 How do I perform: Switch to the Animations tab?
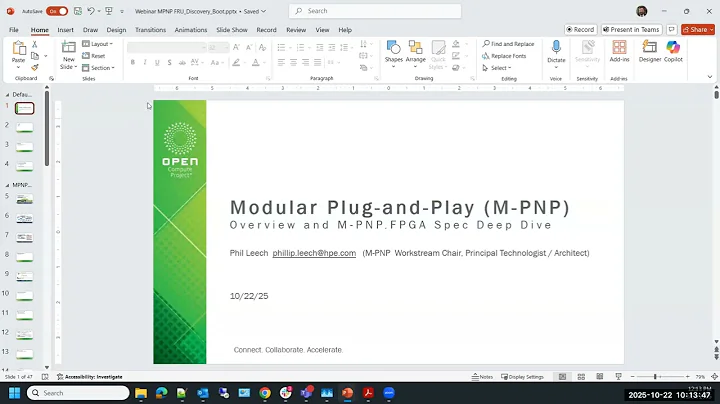191,30
